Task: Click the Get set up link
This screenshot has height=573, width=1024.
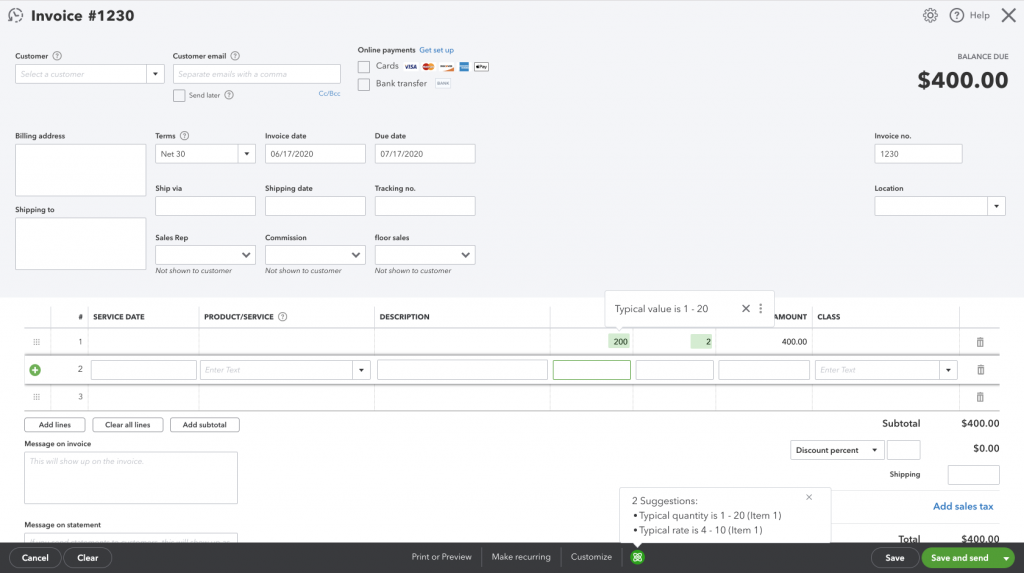Action: click(436, 50)
